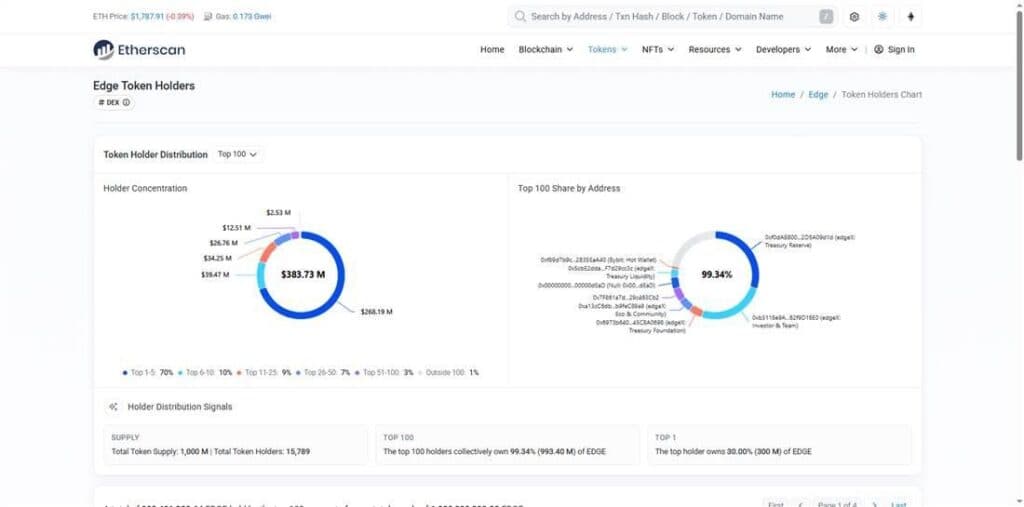This screenshot has width=1024, height=507.
Task: Click the # DEX tag badge
Action: [x=114, y=103]
